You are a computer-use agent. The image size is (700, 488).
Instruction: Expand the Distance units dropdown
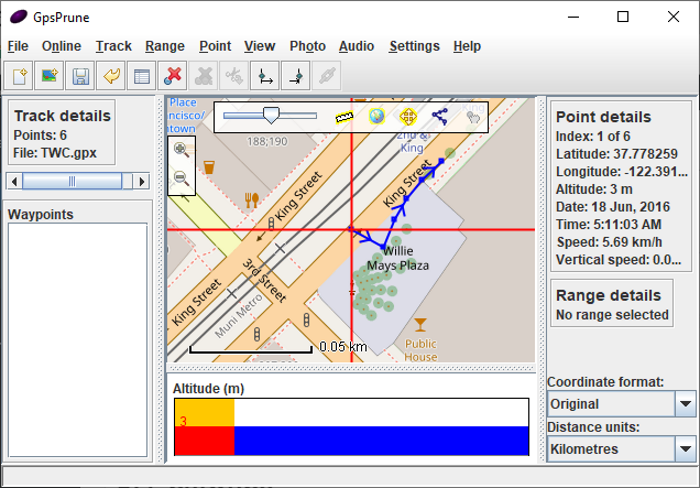[684, 449]
